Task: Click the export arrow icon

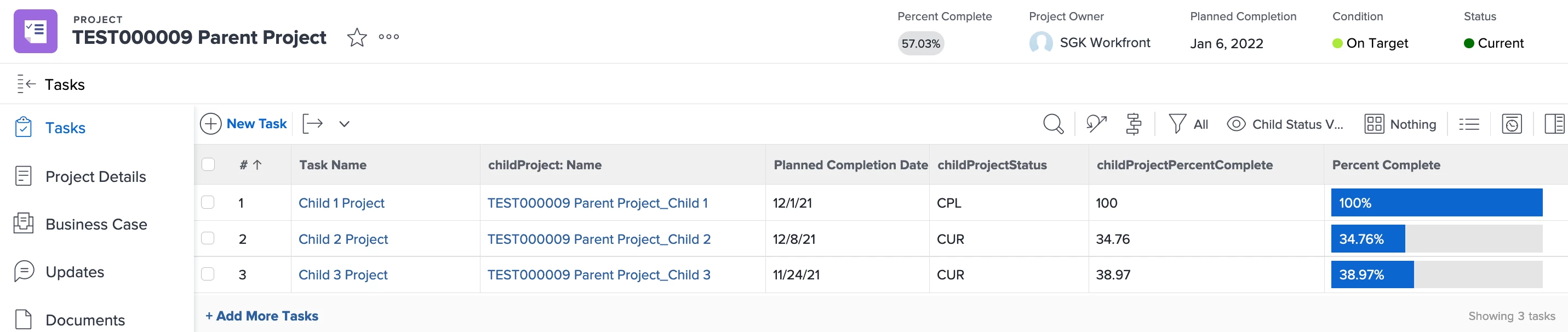Action: click(x=313, y=124)
